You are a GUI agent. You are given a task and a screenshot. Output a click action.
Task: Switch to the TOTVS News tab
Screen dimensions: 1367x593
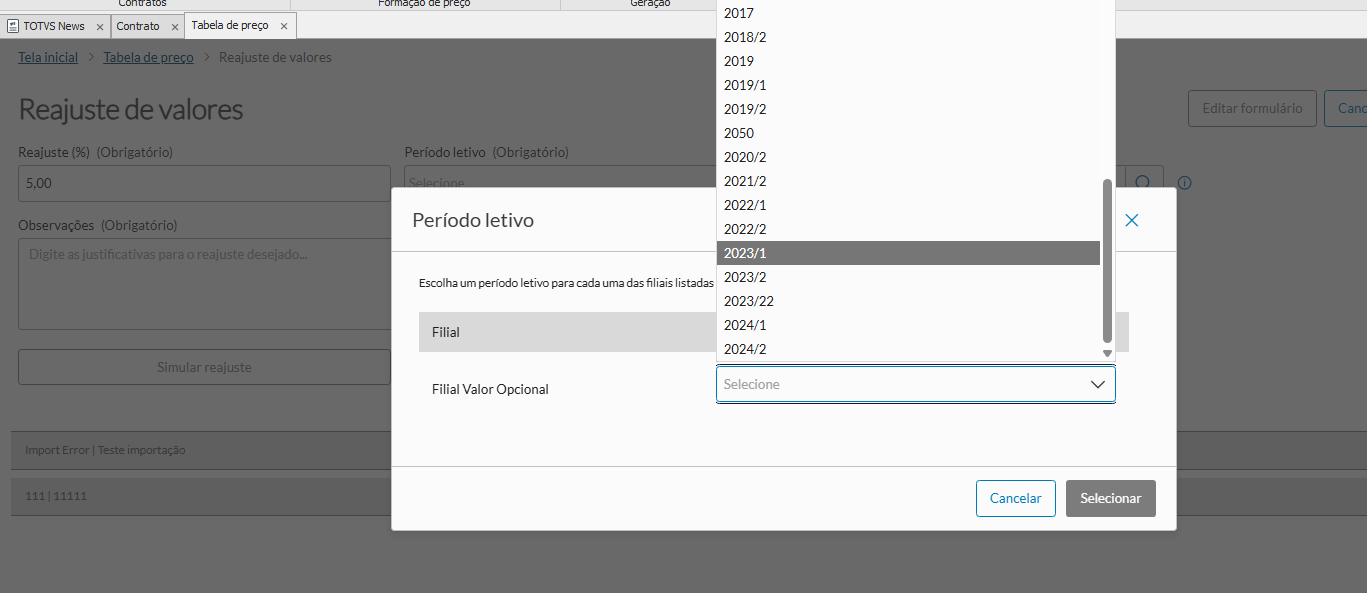point(54,26)
